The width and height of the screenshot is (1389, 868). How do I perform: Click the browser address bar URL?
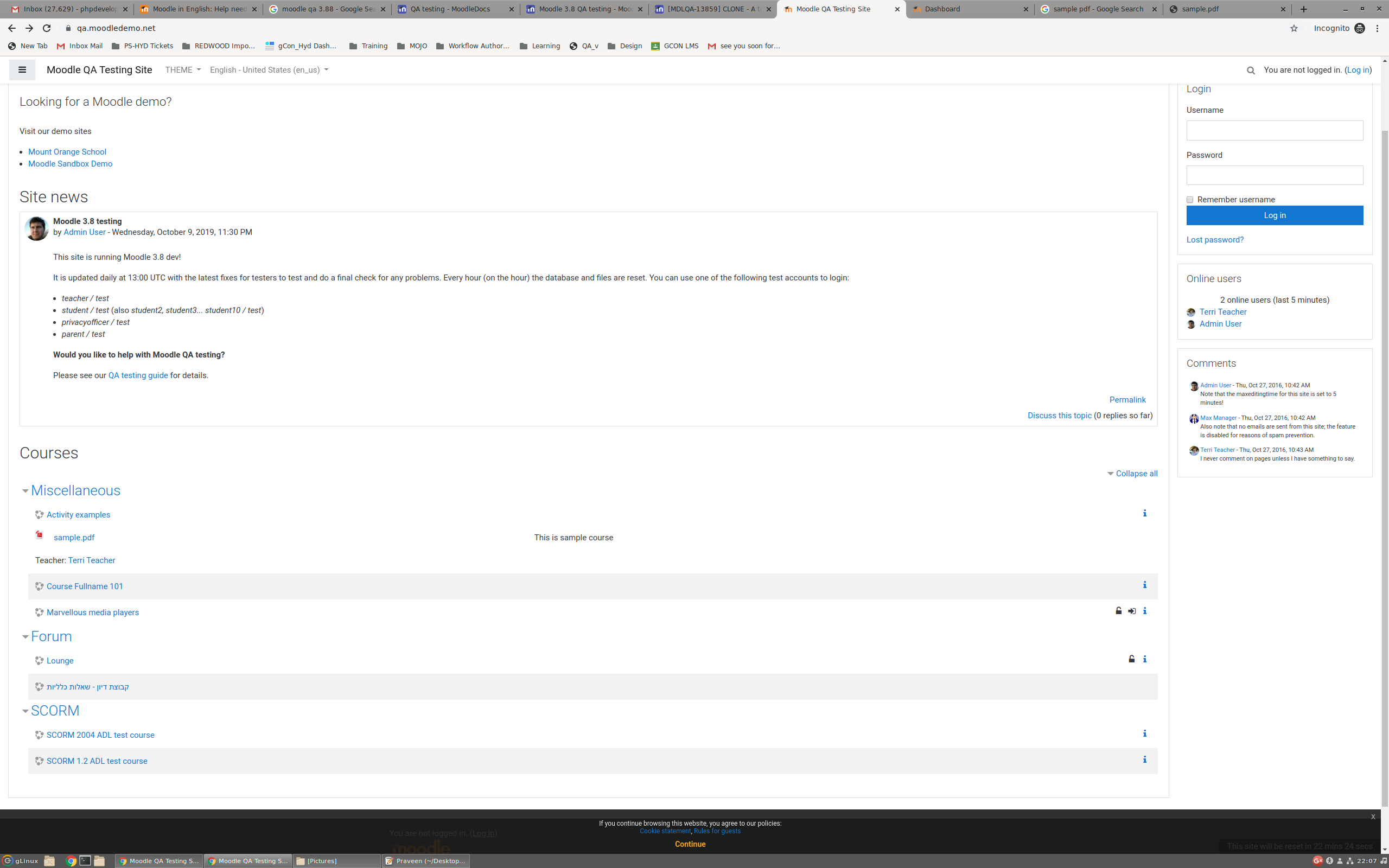click(x=116, y=28)
